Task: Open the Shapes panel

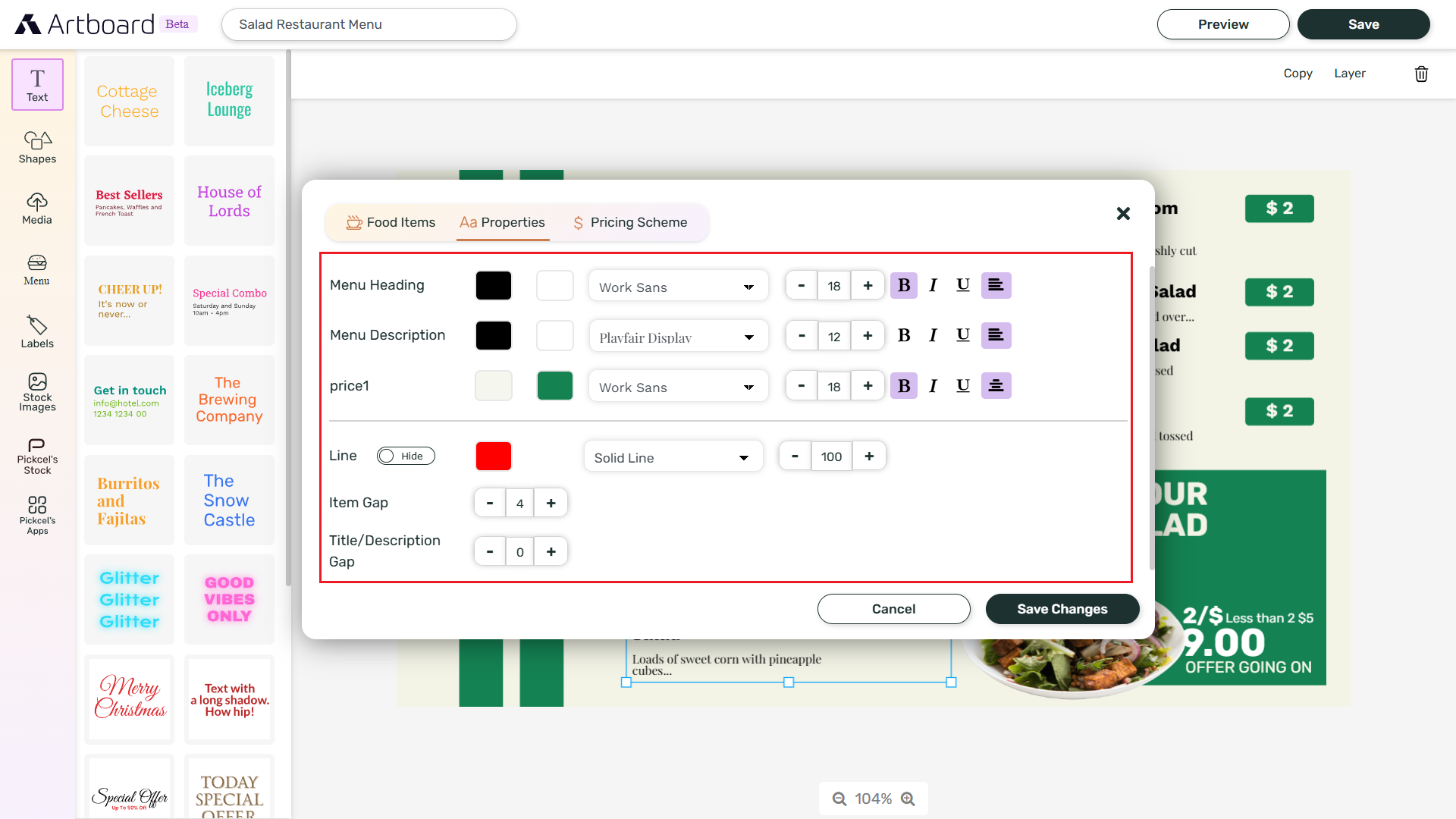Action: 36,146
